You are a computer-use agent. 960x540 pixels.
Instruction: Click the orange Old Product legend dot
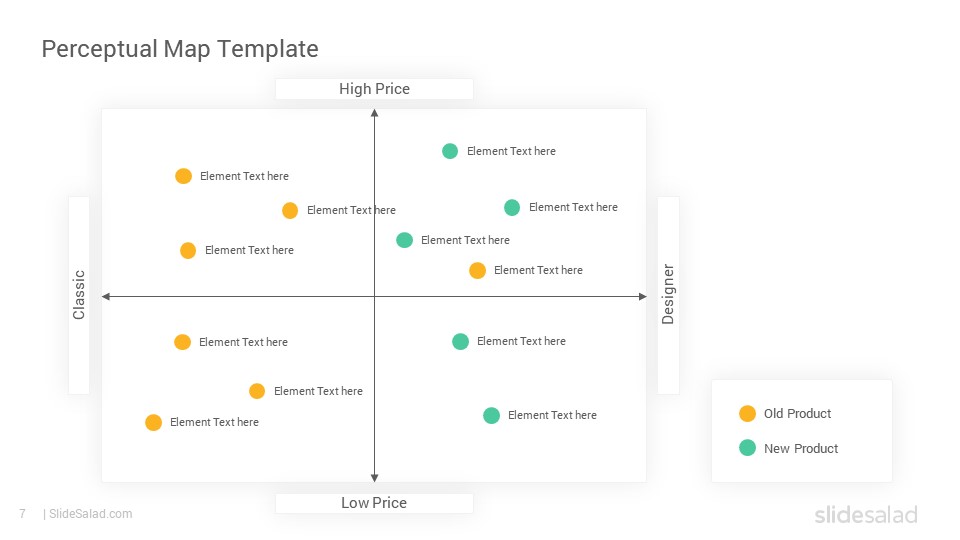pos(747,414)
